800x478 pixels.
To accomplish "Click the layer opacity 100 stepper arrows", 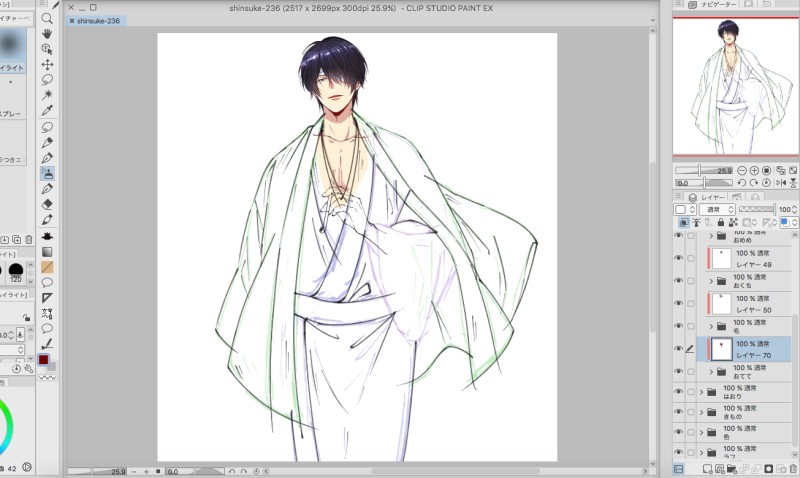I will [795, 210].
